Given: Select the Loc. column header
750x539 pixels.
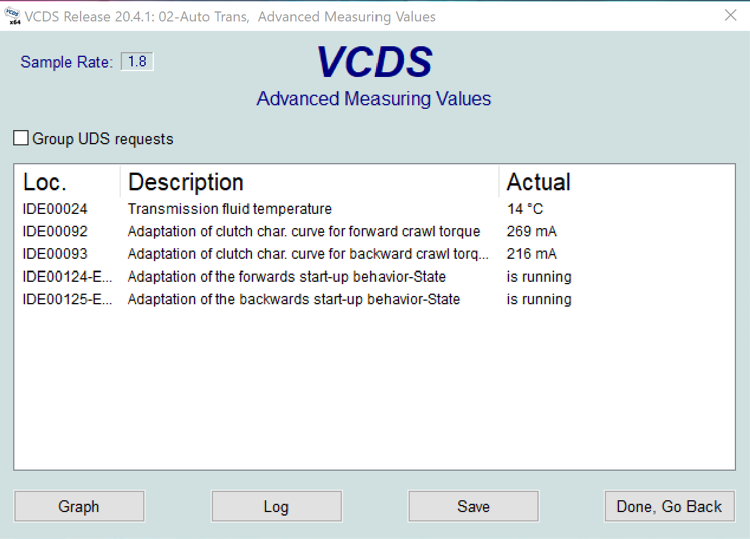Looking at the screenshot, I should (x=66, y=182).
